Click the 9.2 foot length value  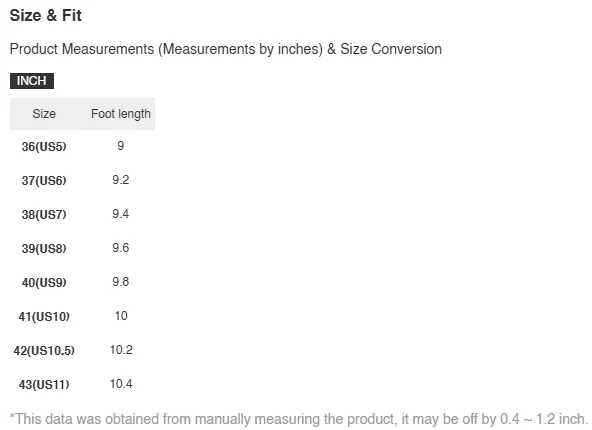click(121, 180)
